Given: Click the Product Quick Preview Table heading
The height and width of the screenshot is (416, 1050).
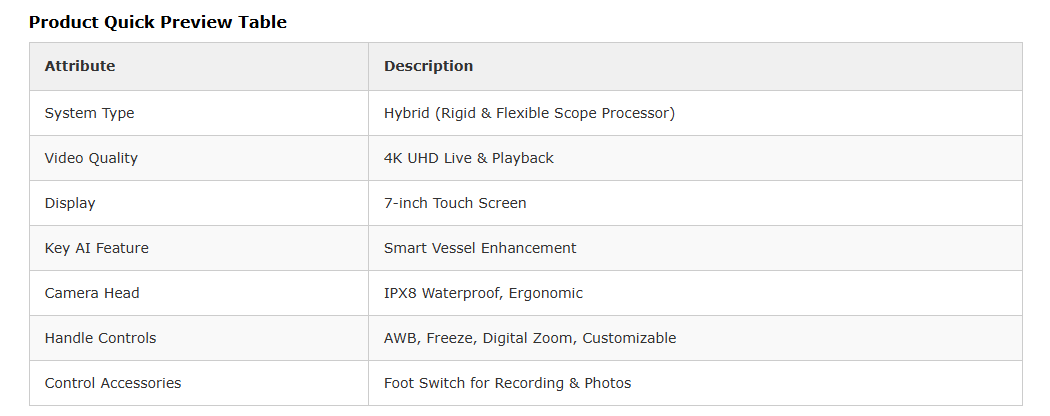Looking at the screenshot, I should (x=157, y=22).
